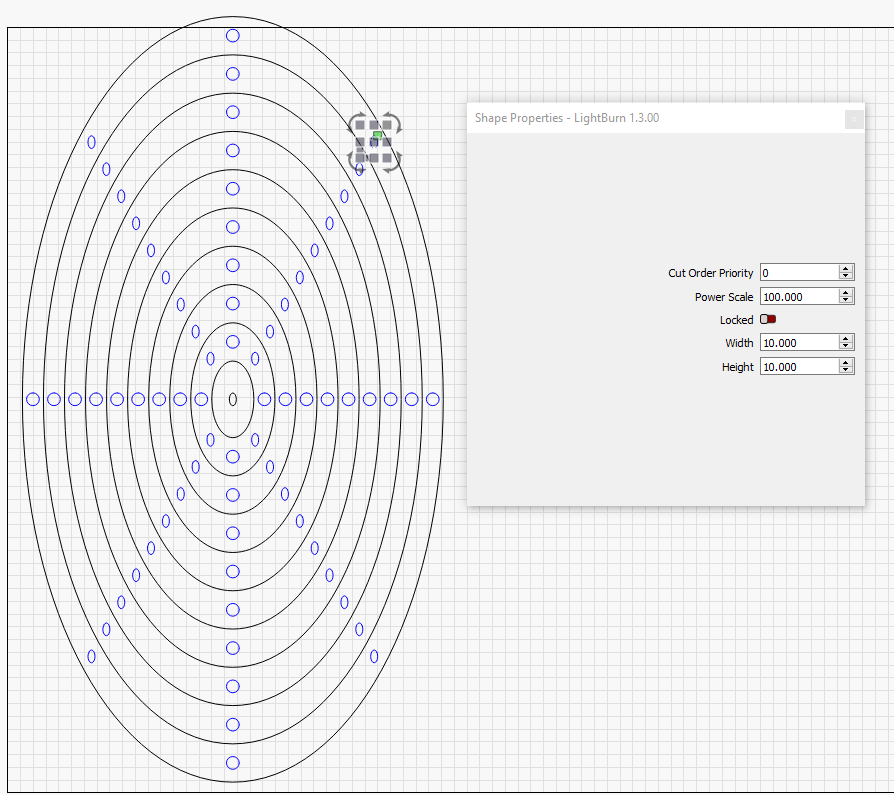Lower the Height value with its down arrow
This screenshot has width=894, height=795.
coord(846,370)
